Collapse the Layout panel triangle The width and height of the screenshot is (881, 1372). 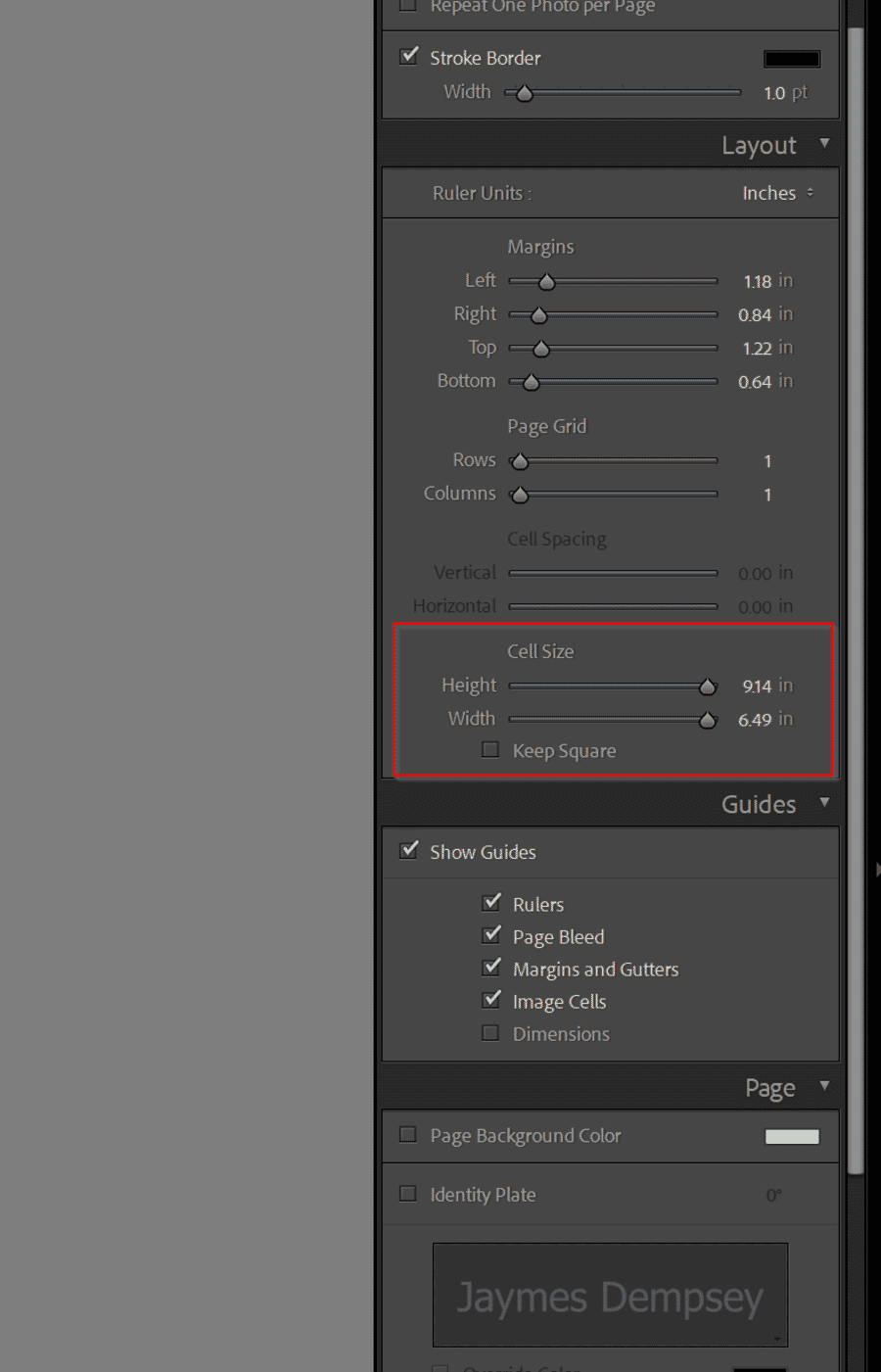pos(824,143)
